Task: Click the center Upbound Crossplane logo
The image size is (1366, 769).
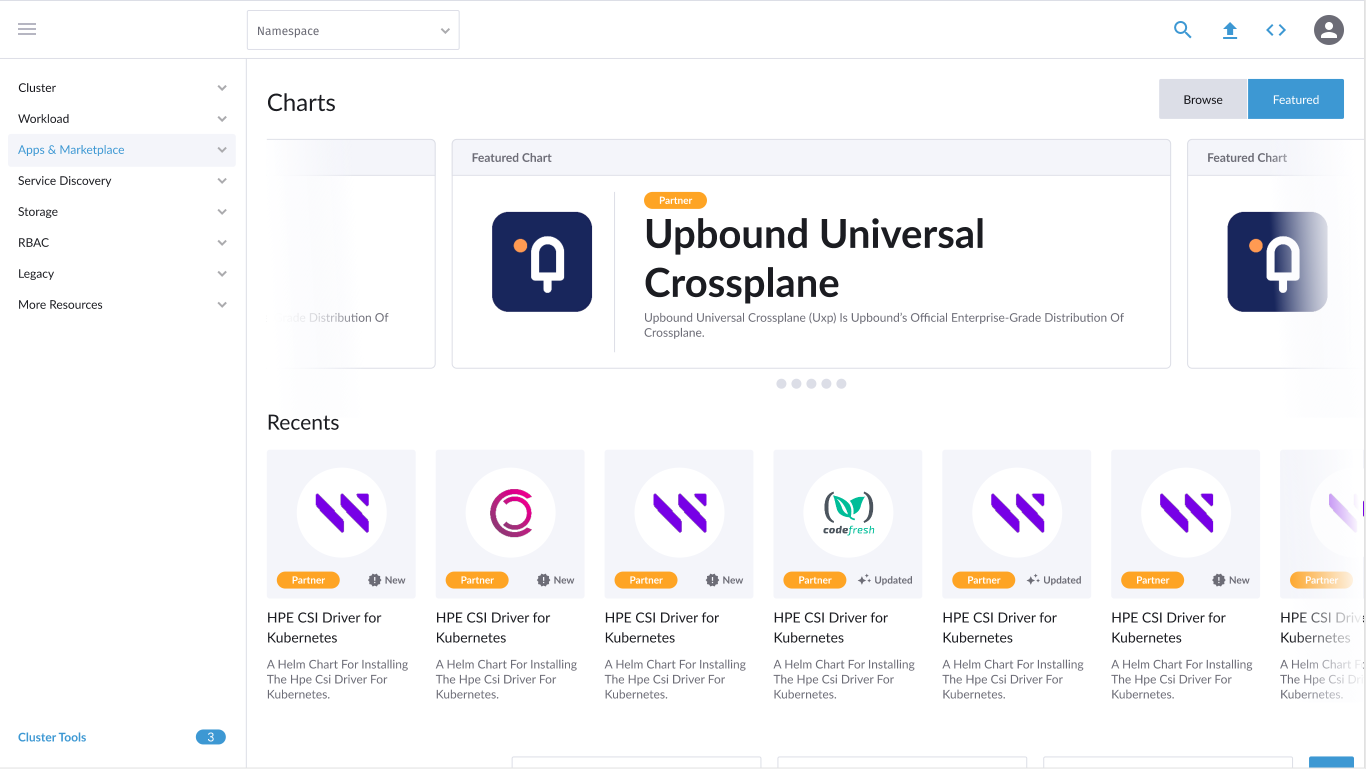Action: (542, 262)
